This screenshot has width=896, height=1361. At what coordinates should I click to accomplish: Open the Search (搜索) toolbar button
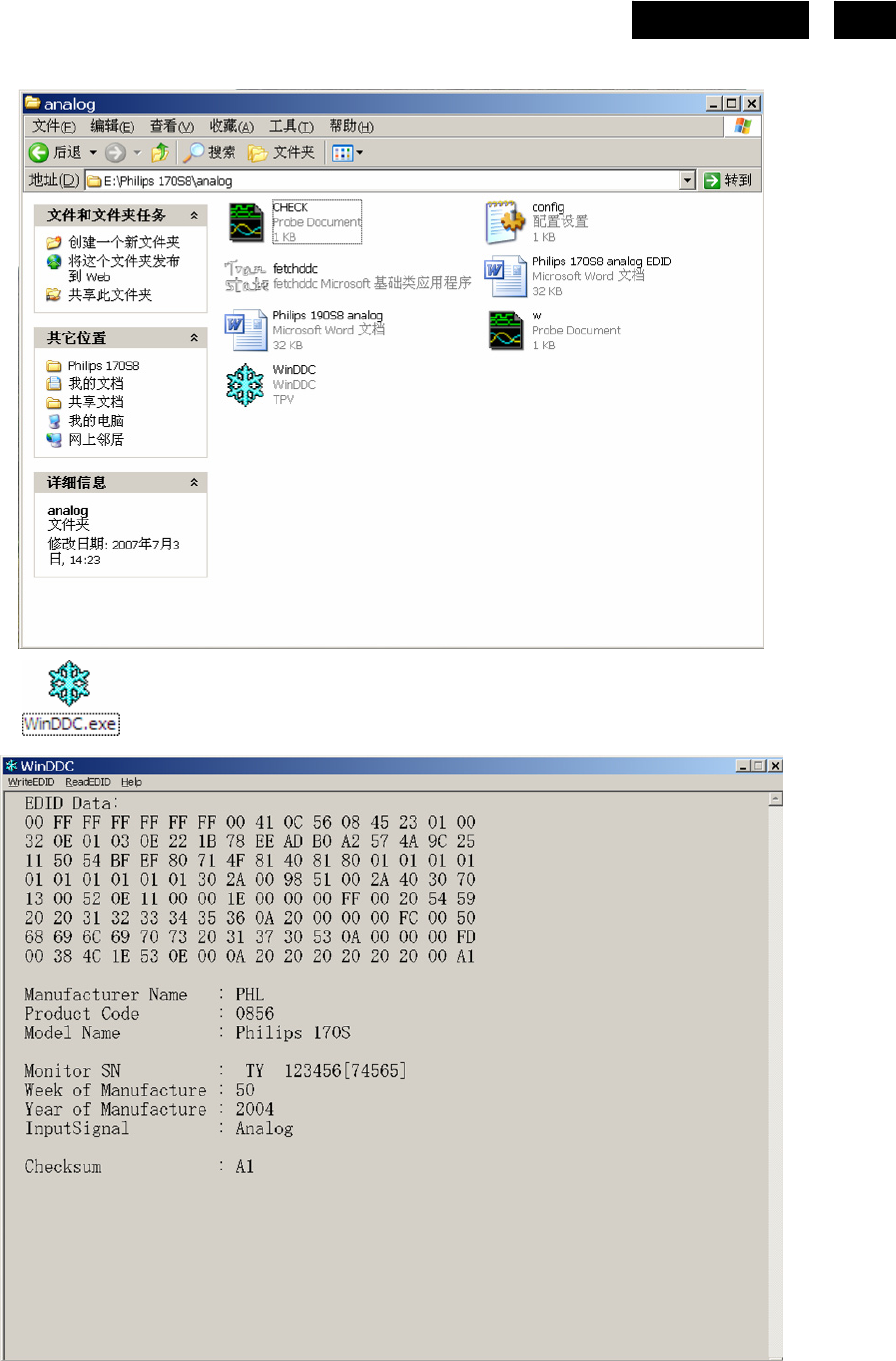pyautogui.click(x=209, y=152)
